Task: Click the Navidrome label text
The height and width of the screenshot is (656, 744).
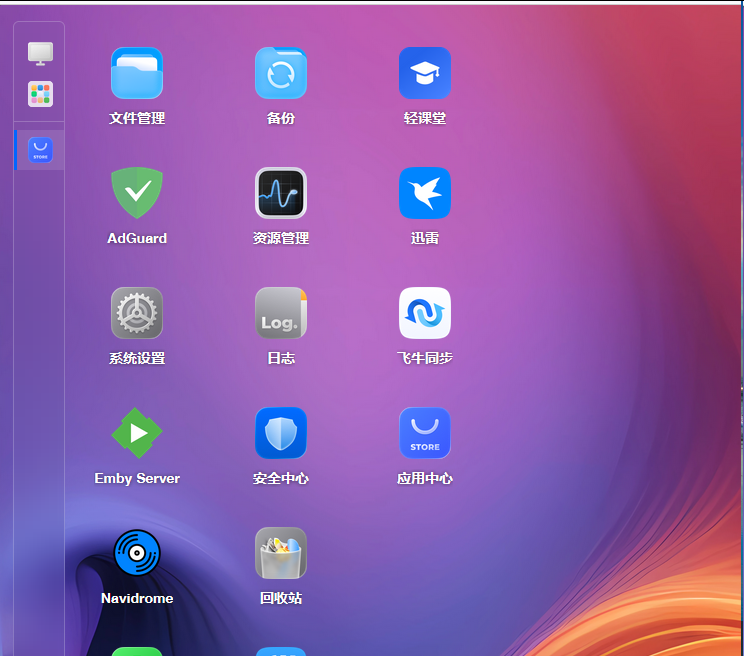Action: (137, 598)
